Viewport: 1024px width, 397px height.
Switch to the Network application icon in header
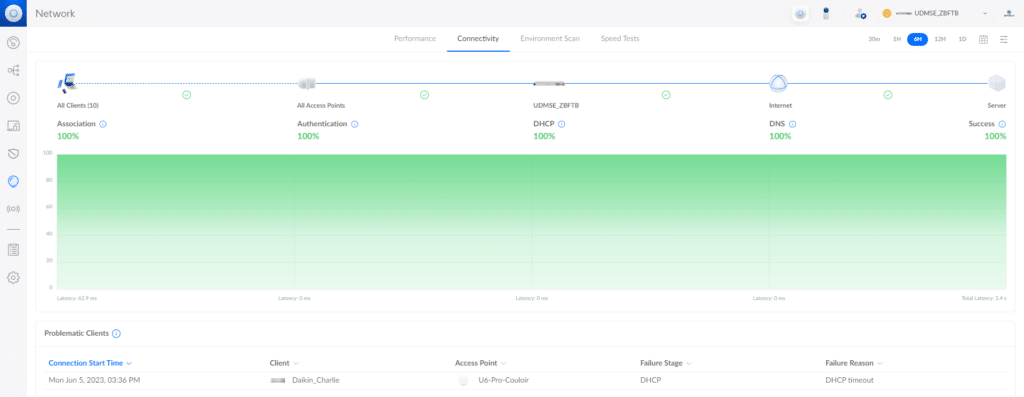[800, 13]
